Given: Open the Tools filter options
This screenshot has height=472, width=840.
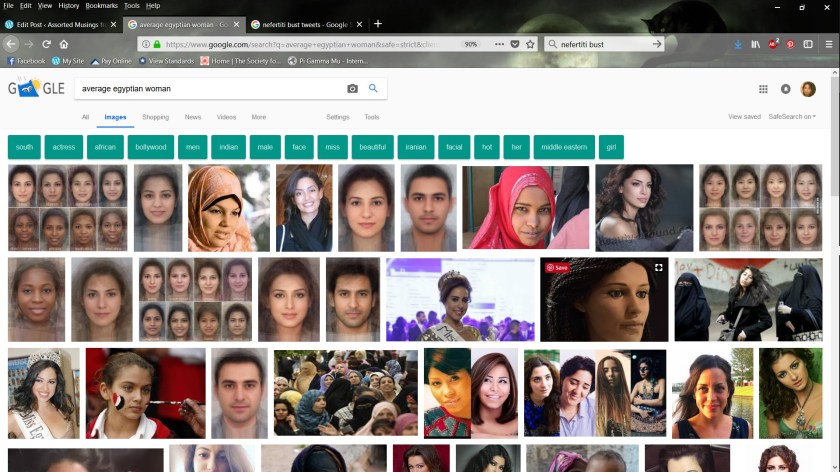Looking at the screenshot, I should pos(371,117).
